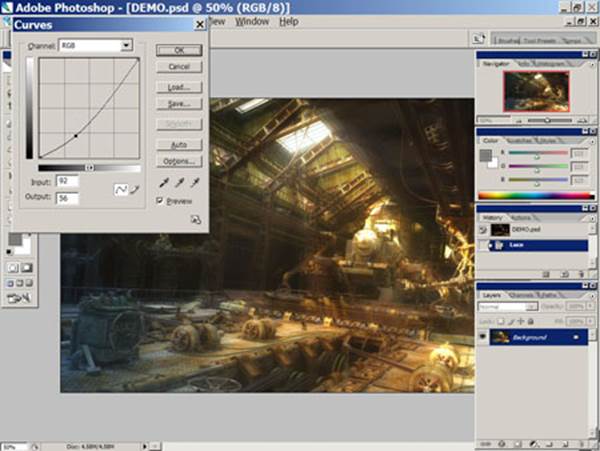600x451 pixels.
Task: Click Jump to ImageReady icon in toolbox
Action: [x=18, y=298]
